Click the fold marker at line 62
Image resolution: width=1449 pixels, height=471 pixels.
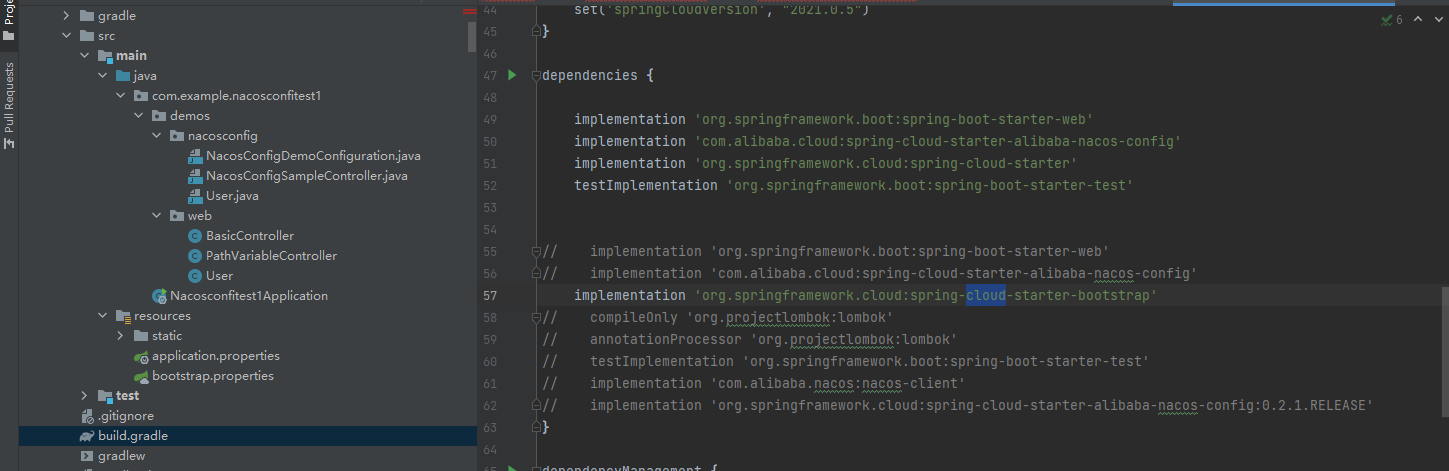pos(536,405)
